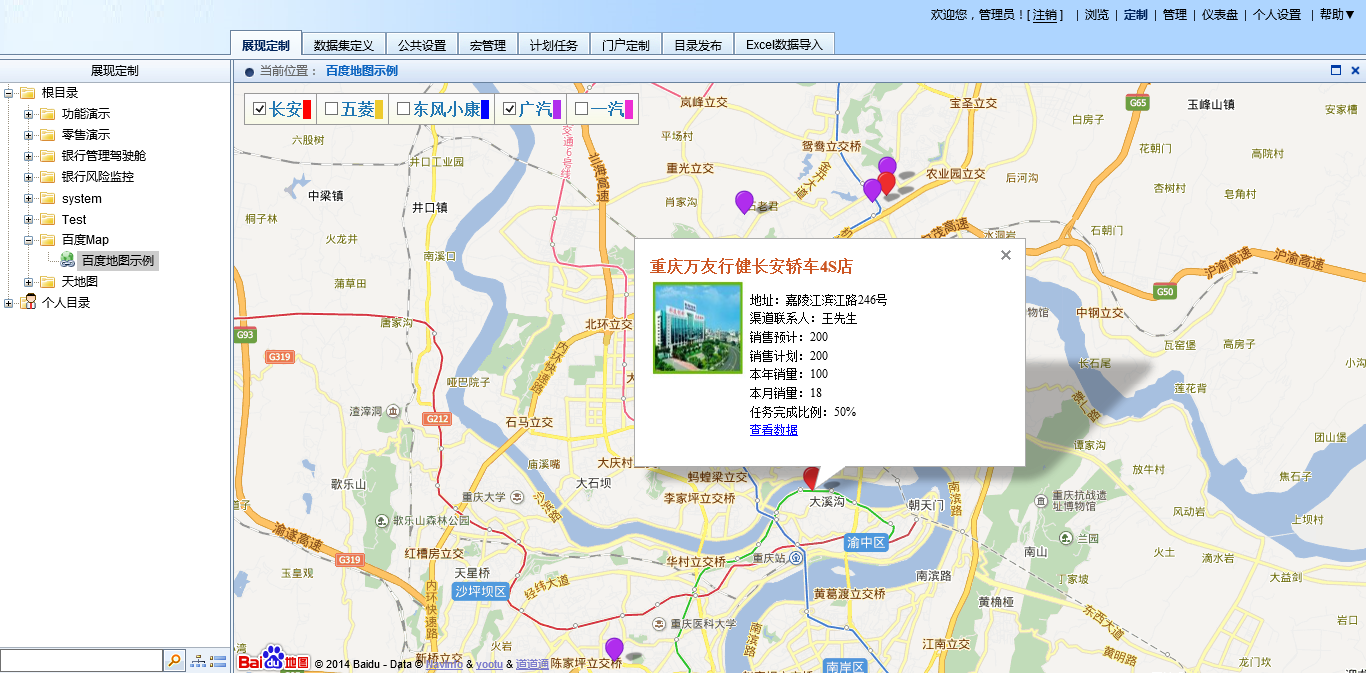
Task: Expand the 天地图 node
Action: [28, 282]
